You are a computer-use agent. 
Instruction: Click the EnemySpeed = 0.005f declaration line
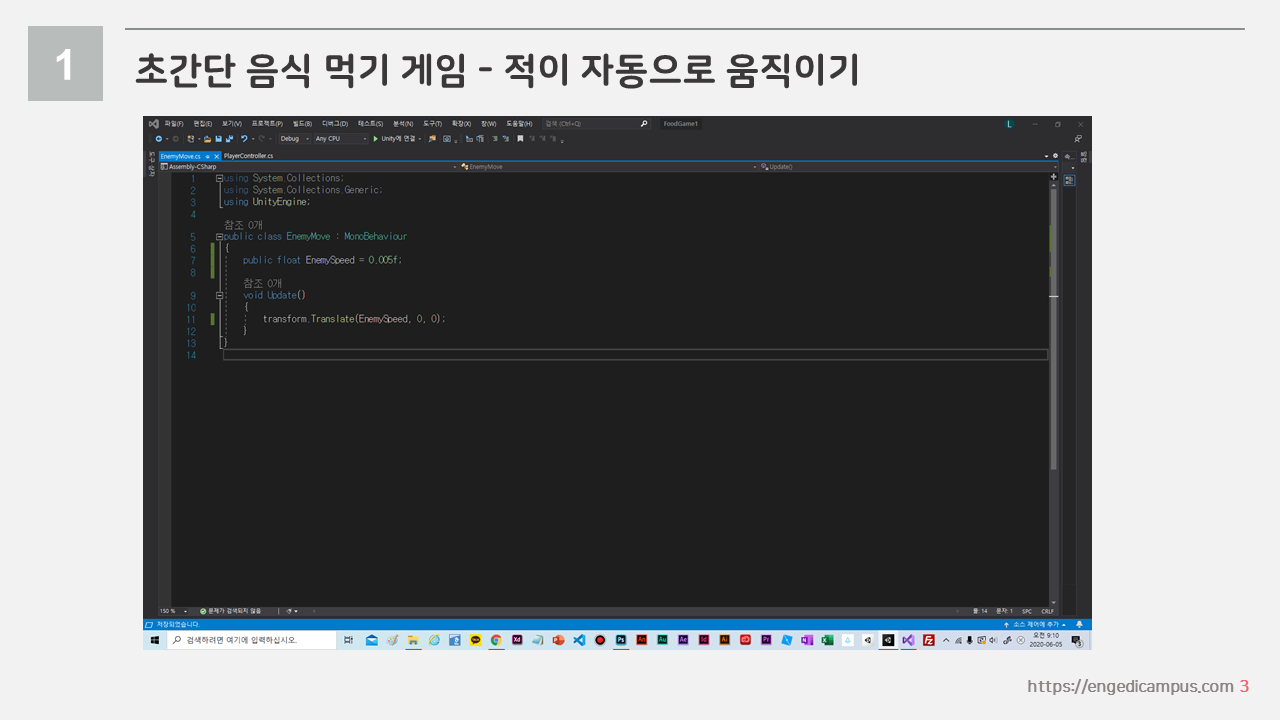[x=322, y=260]
